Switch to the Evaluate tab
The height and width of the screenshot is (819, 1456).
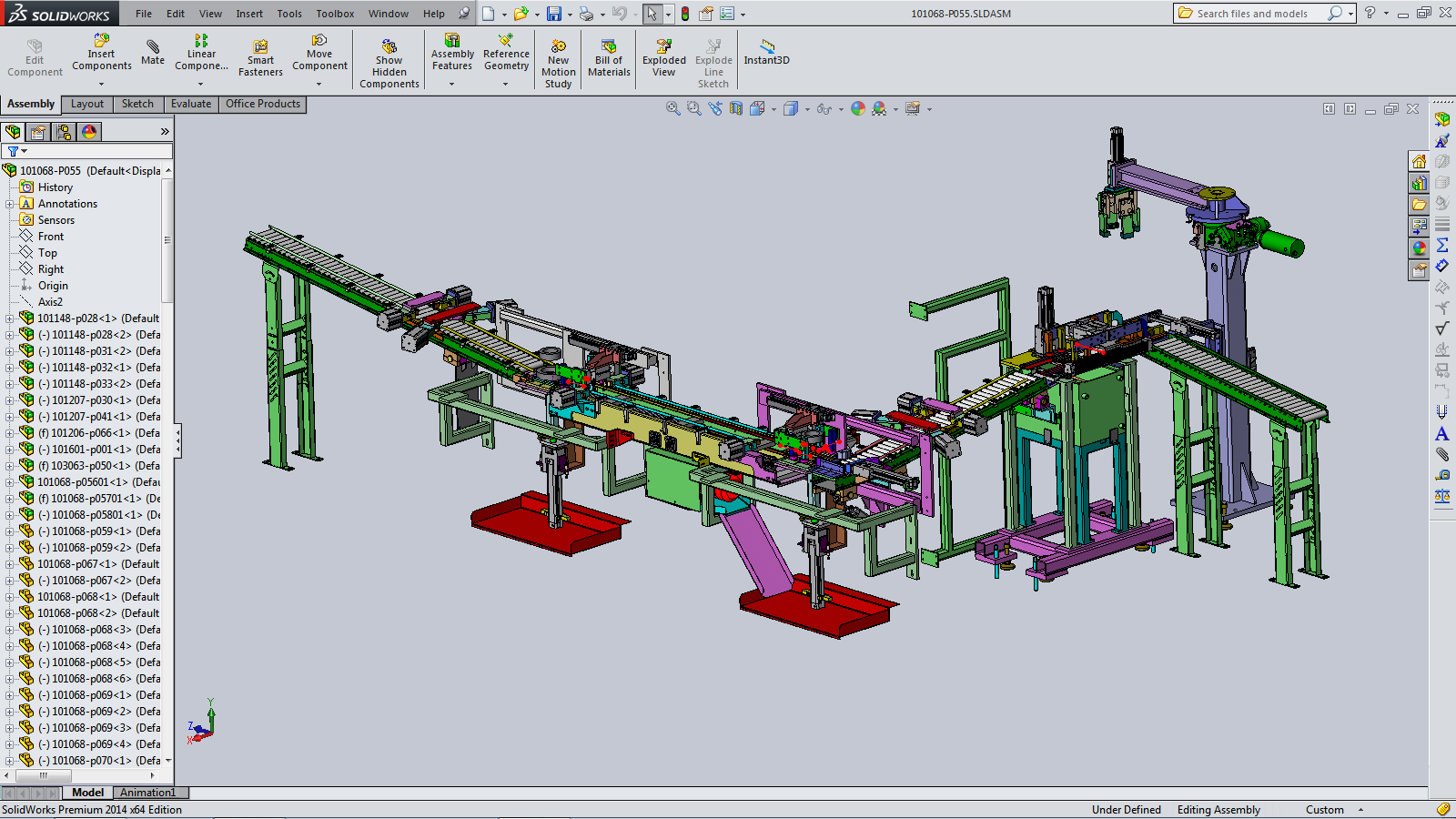[191, 104]
